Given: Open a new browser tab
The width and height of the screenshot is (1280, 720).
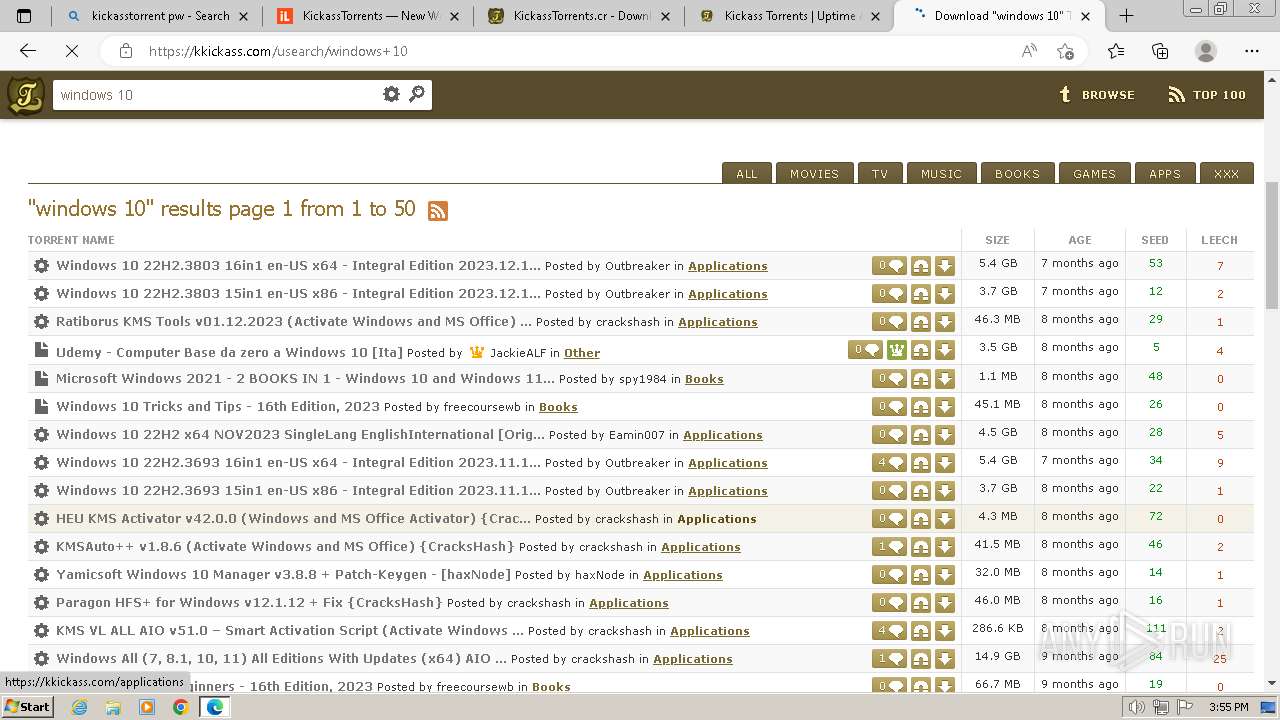Looking at the screenshot, I should [1126, 15].
